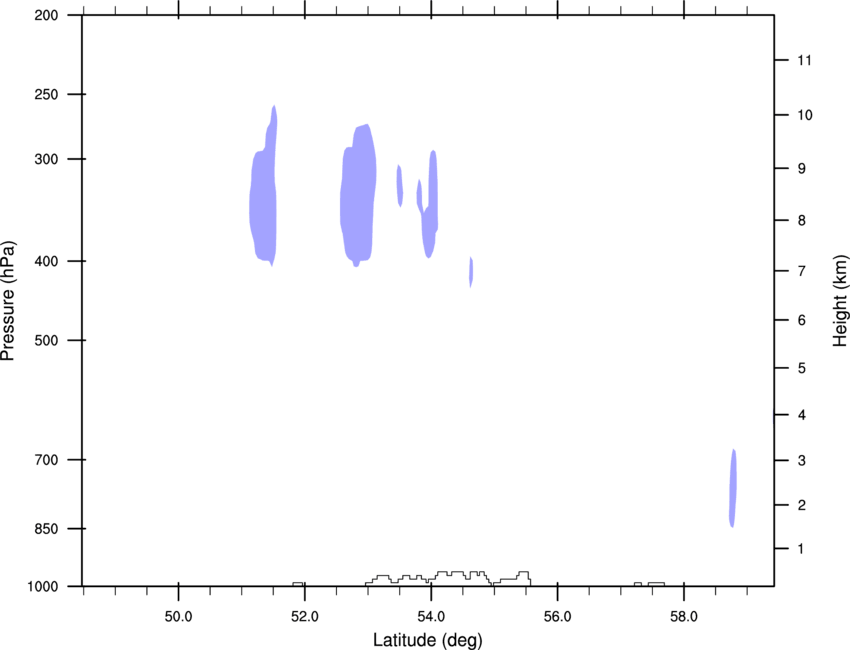Click the 8 km height label
The height and width of the screenshot is (650, 850).
coord(802,221)
